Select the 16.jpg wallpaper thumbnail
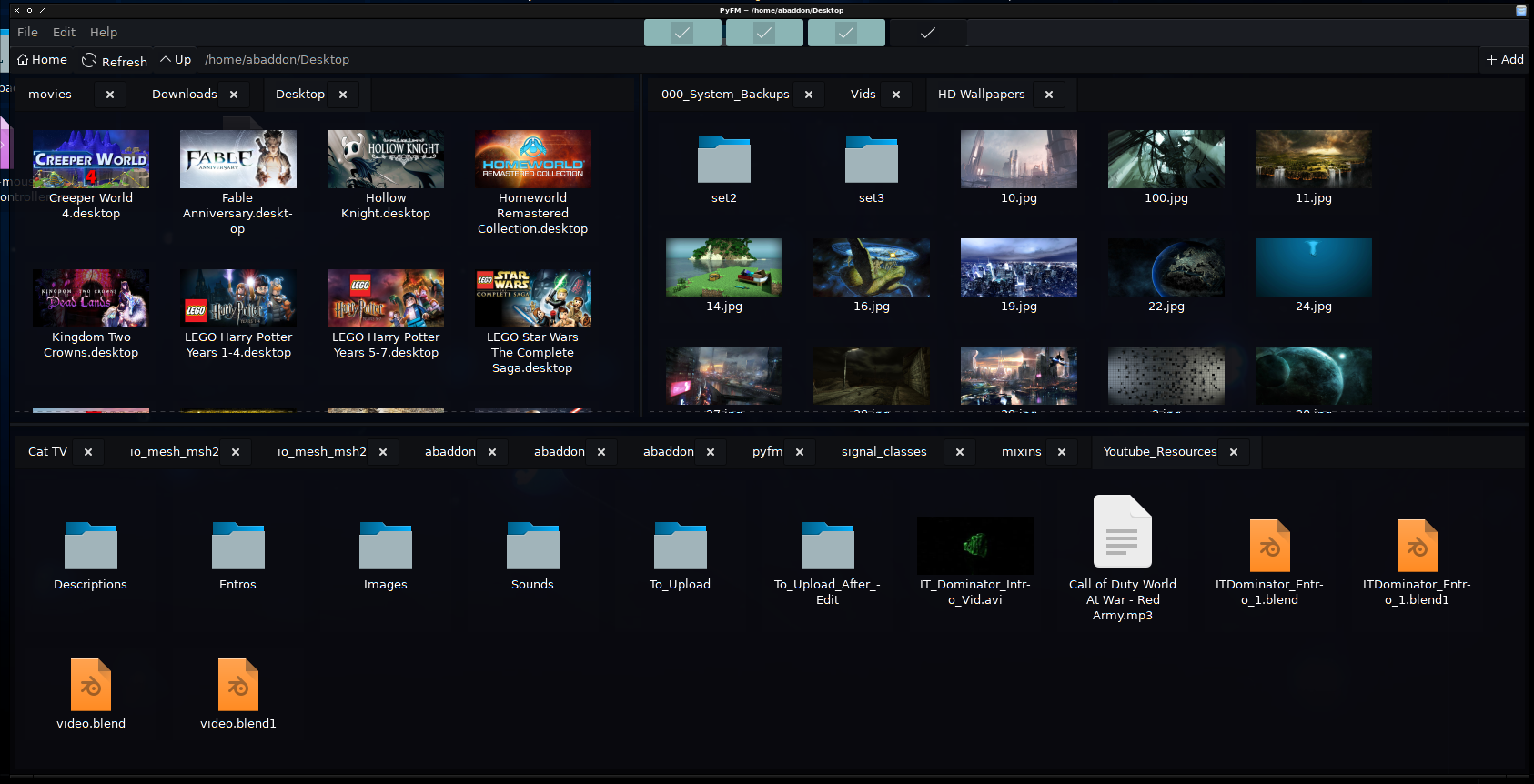Image resolution: width=1534 pixels, height=784 pixels. pos(872,267)
